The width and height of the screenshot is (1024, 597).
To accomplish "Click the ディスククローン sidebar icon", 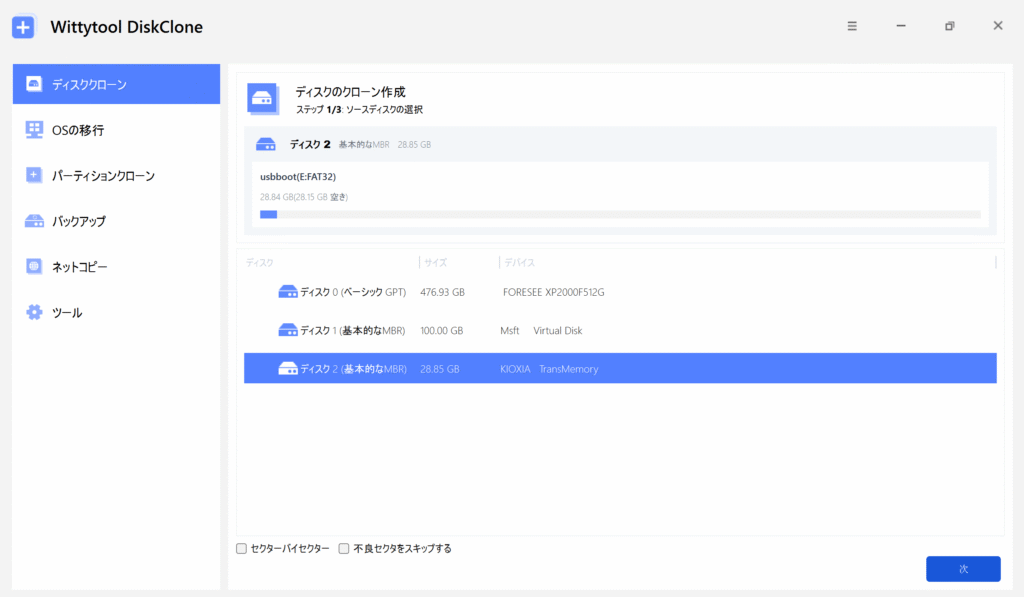I will click(x=34, y=84).
